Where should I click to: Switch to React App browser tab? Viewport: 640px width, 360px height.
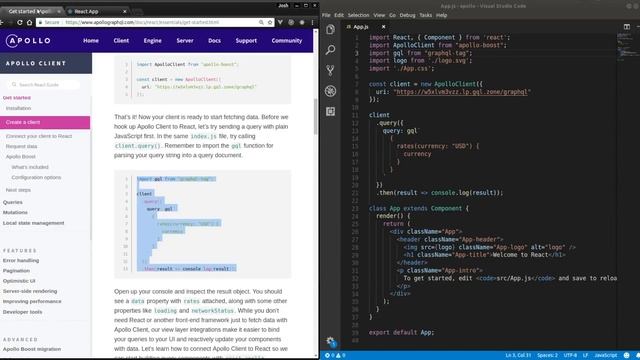click(x=96, y=11)
